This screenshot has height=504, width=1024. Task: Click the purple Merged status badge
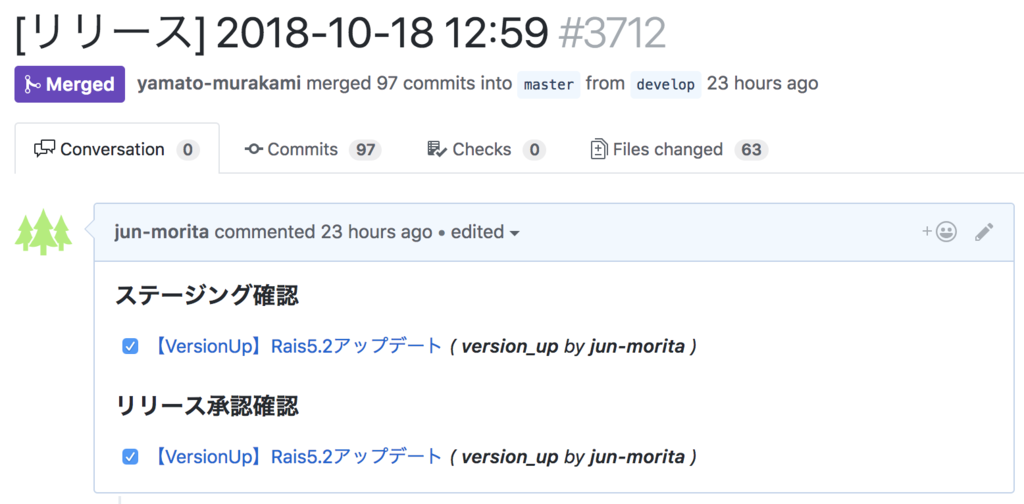[x=70, y=84]
